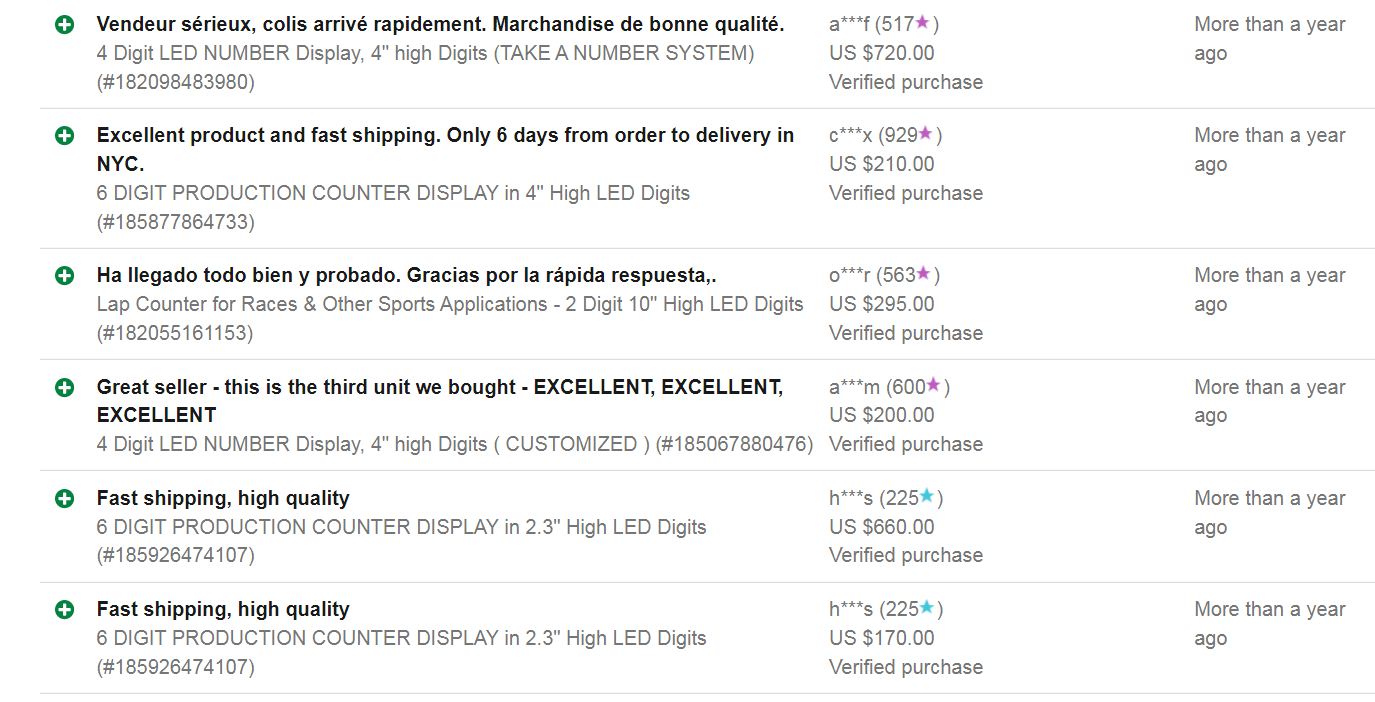Viewport: 1375px width, 702px height.
Task: Click "Verified purchase" under US $200.00
Action: [905, 444]
